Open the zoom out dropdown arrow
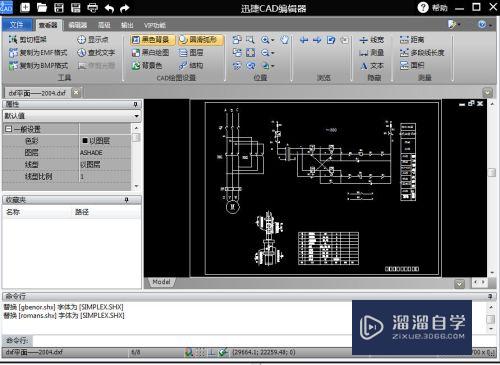500x365 pixels. (x=273, y=53)
